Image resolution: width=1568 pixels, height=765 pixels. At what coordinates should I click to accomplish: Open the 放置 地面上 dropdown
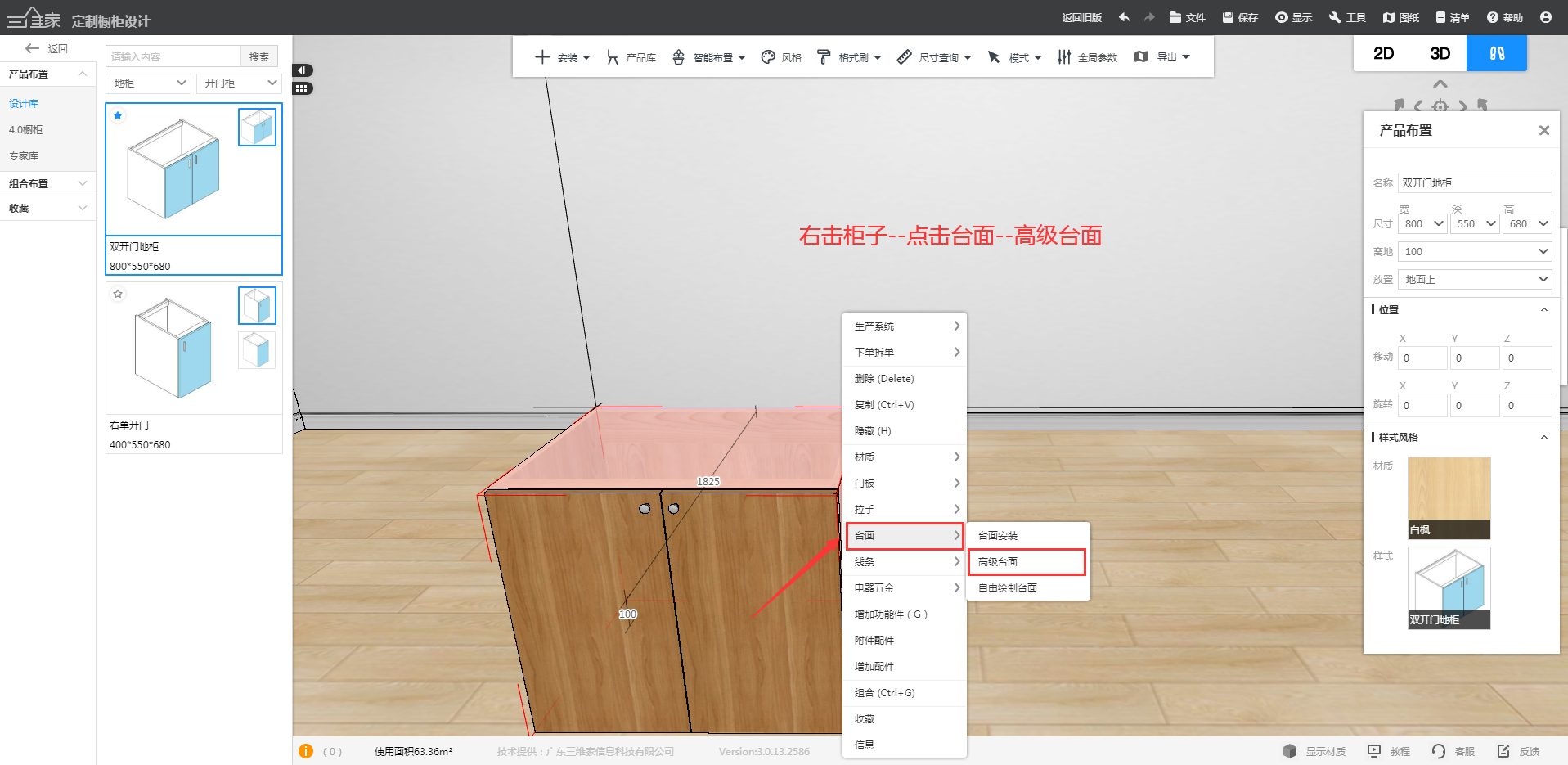(x=1475, y=279)
